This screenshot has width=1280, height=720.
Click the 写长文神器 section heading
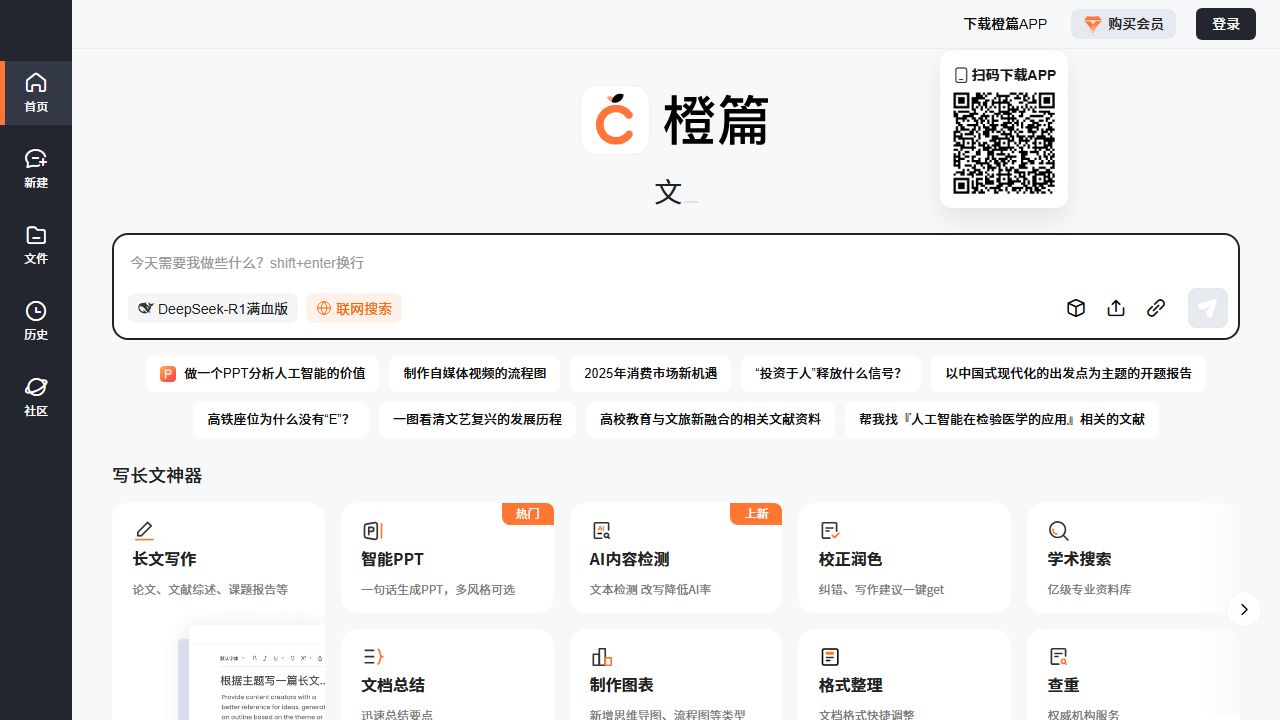(x=157, y=476)
